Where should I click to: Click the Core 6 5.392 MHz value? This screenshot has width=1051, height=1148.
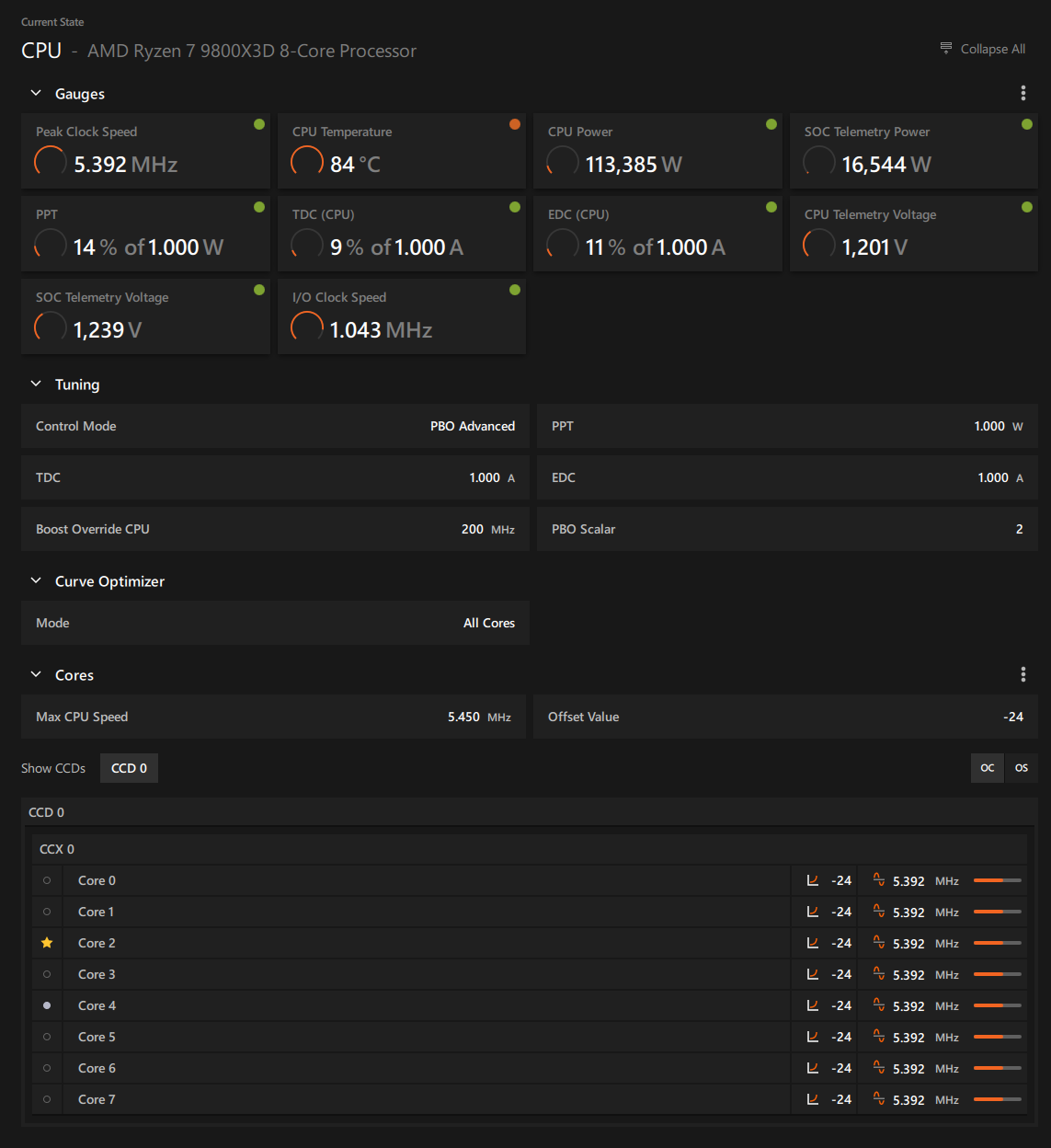click(926, 1069)
